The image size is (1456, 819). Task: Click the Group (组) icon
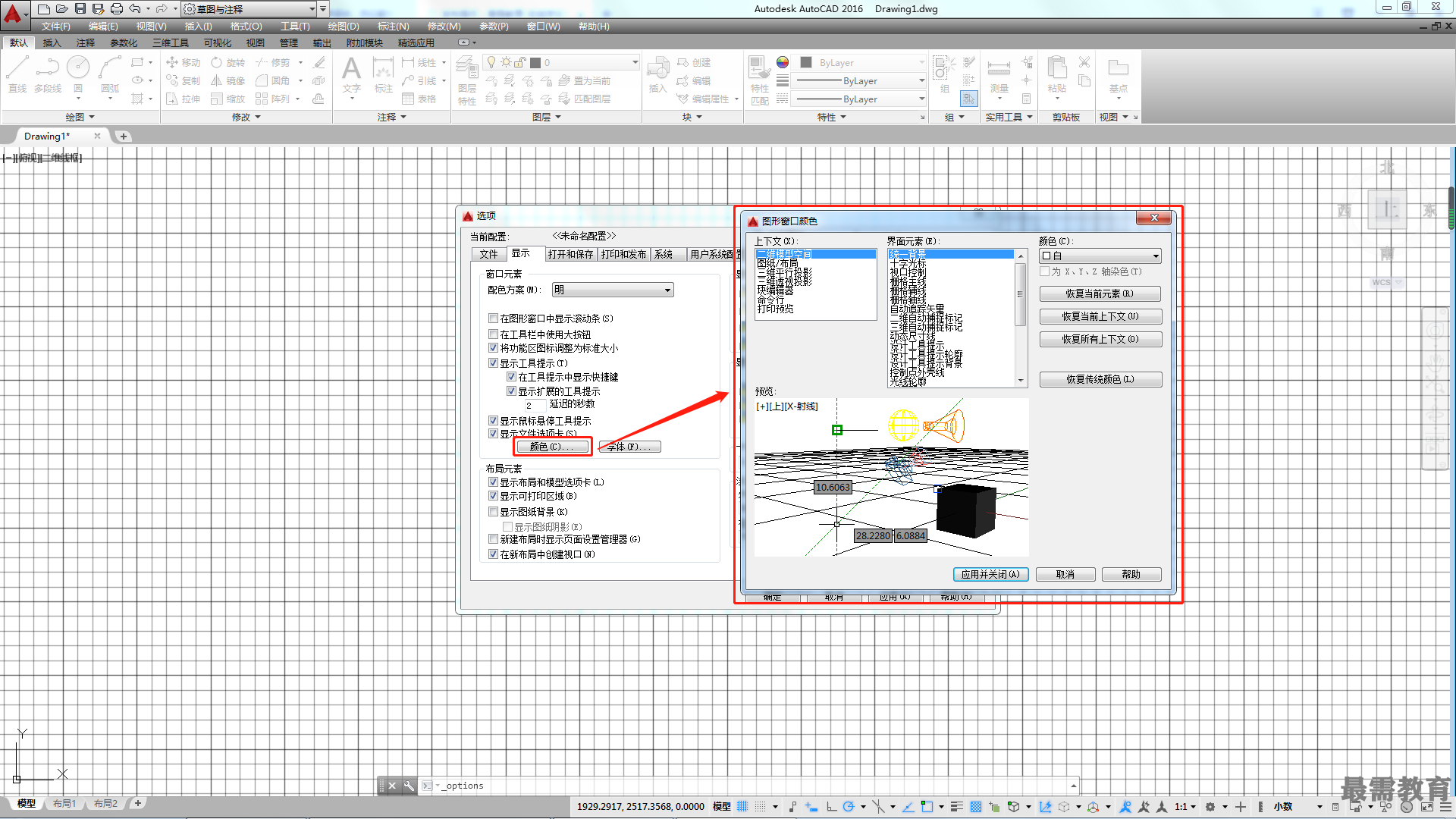944,74
